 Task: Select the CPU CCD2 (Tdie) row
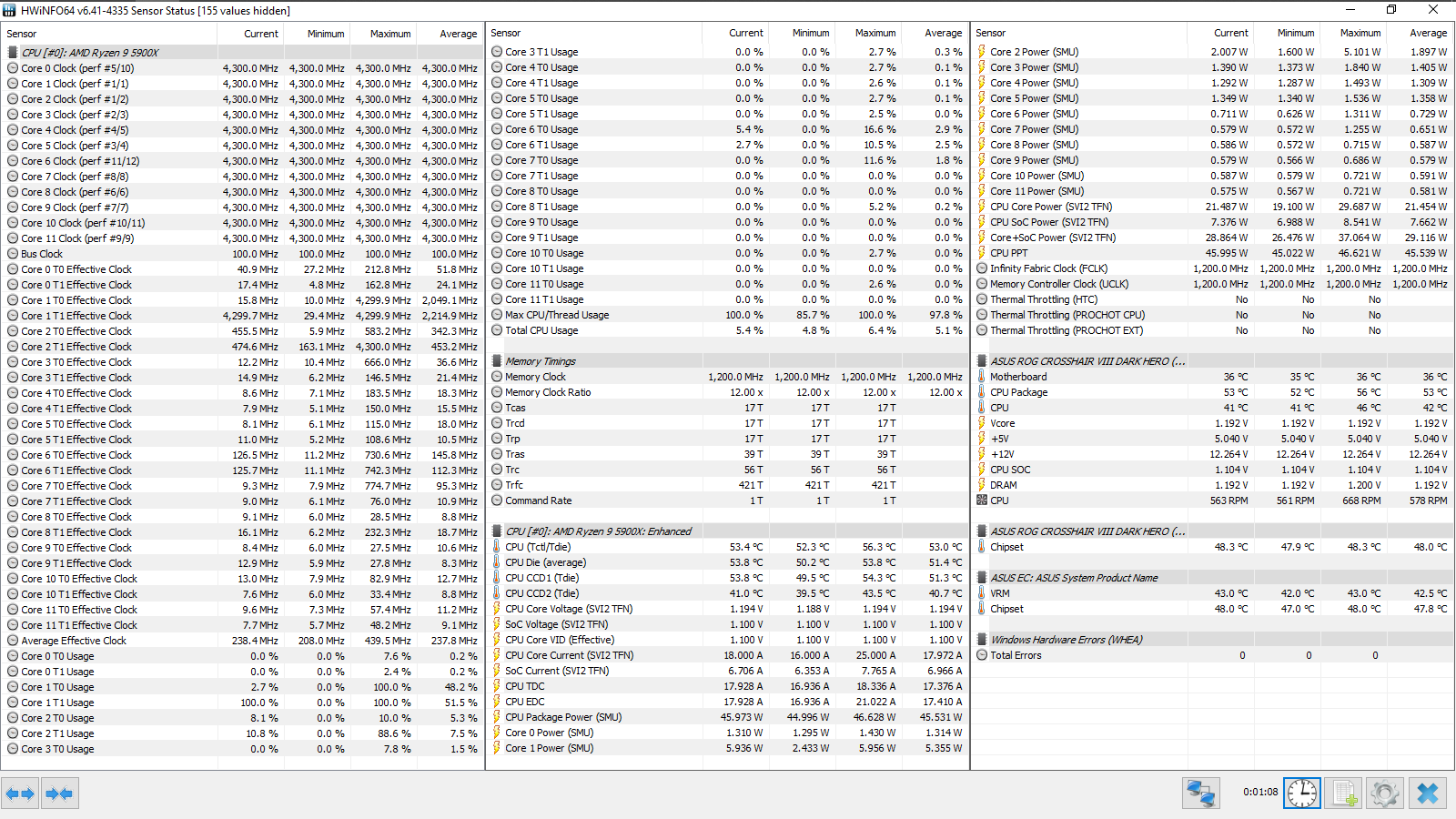727,593
